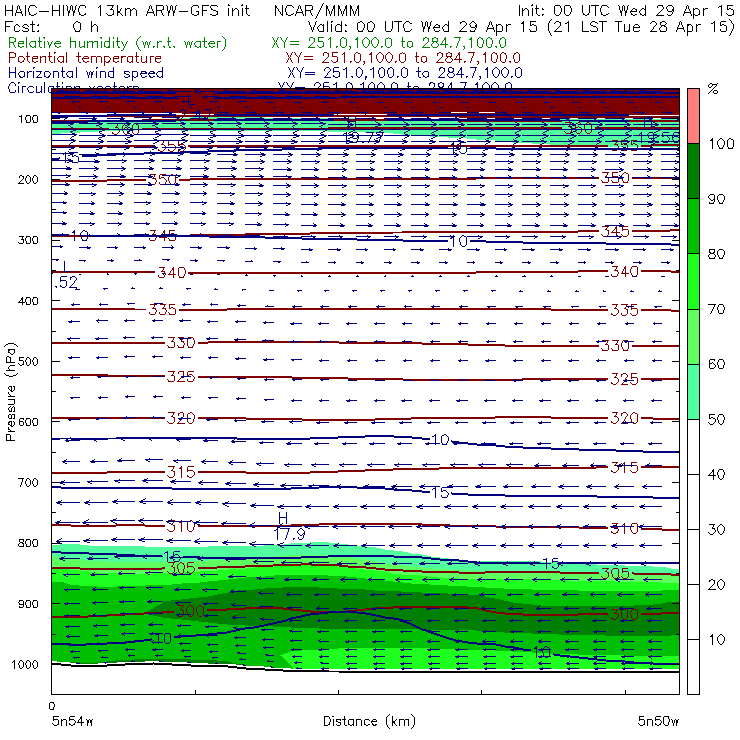Click the 'Fcst: 0 h' forecast label

pyautogui.click(x=50, y=26)
